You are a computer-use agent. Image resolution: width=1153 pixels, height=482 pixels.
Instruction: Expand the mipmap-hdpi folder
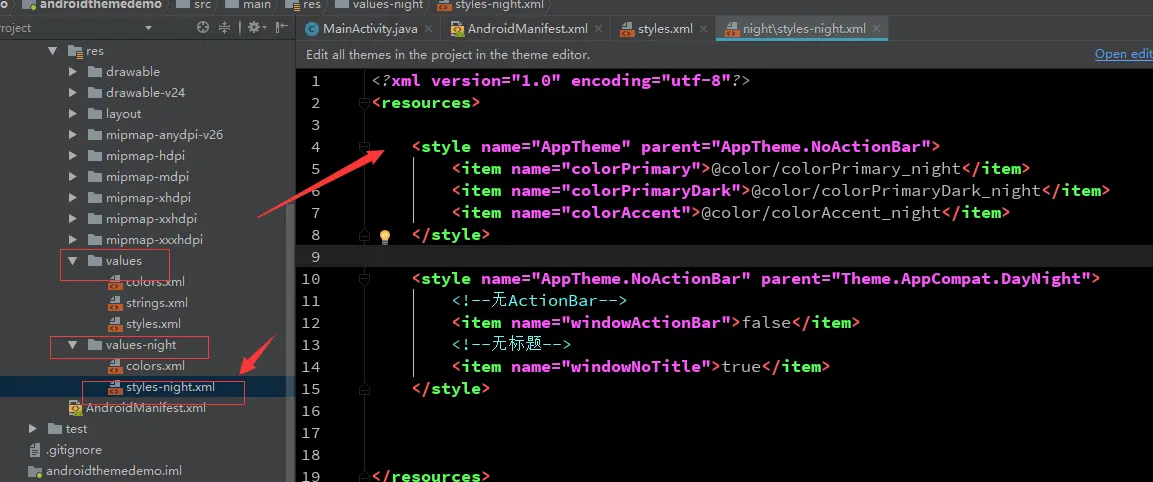[x=73, y=156]
